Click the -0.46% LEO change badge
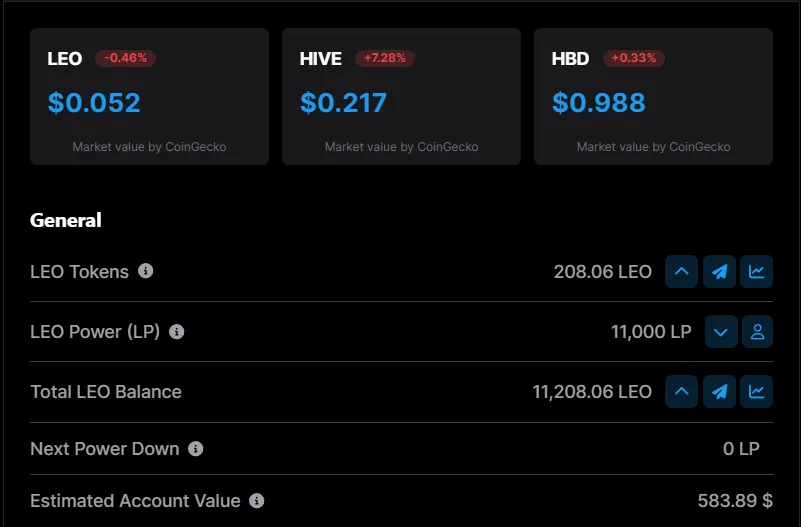This screenshot has width=801, height=527. (126, 58)
